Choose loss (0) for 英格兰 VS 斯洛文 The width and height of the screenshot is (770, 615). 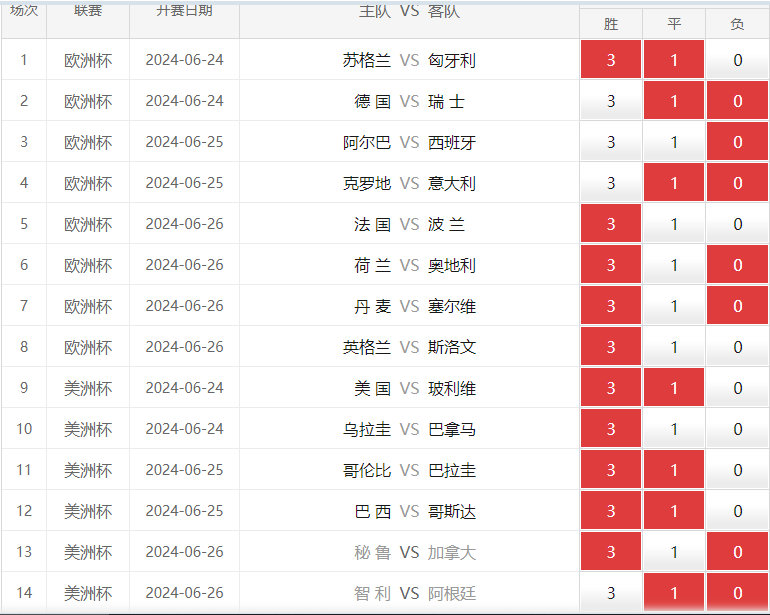737,347
